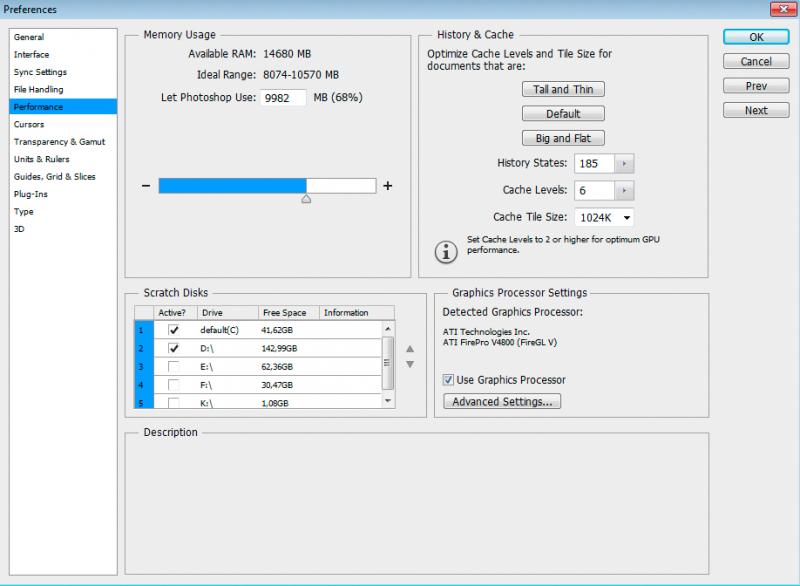Enable the F:\ scratch disk checkbox
The image size is (800, 586).
174,385
